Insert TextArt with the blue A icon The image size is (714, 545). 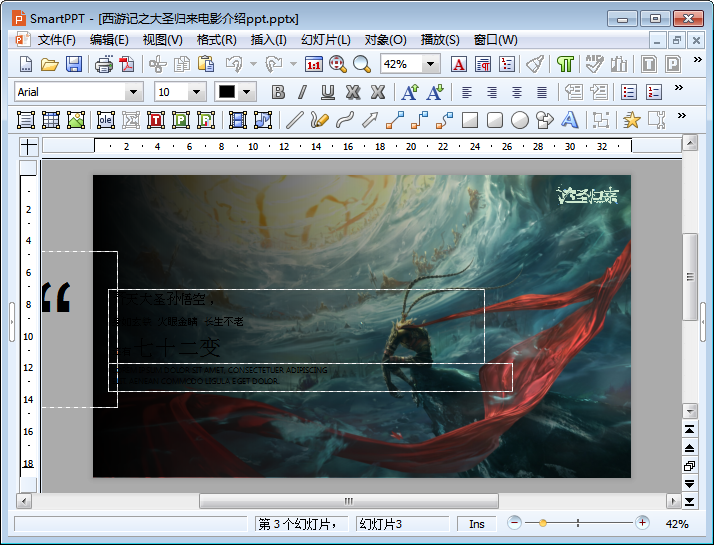pos(570,120)
